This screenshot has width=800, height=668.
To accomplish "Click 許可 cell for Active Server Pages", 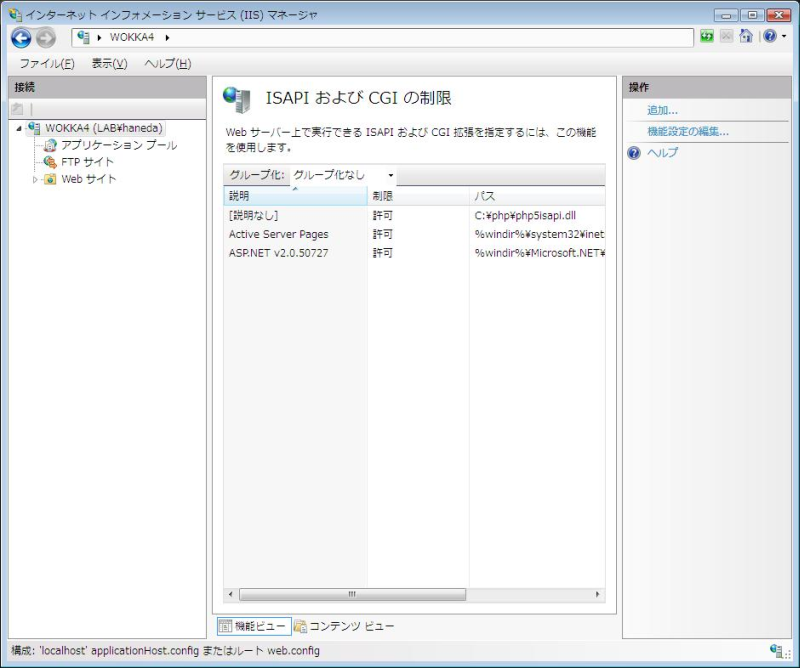I will pos(383,234).
